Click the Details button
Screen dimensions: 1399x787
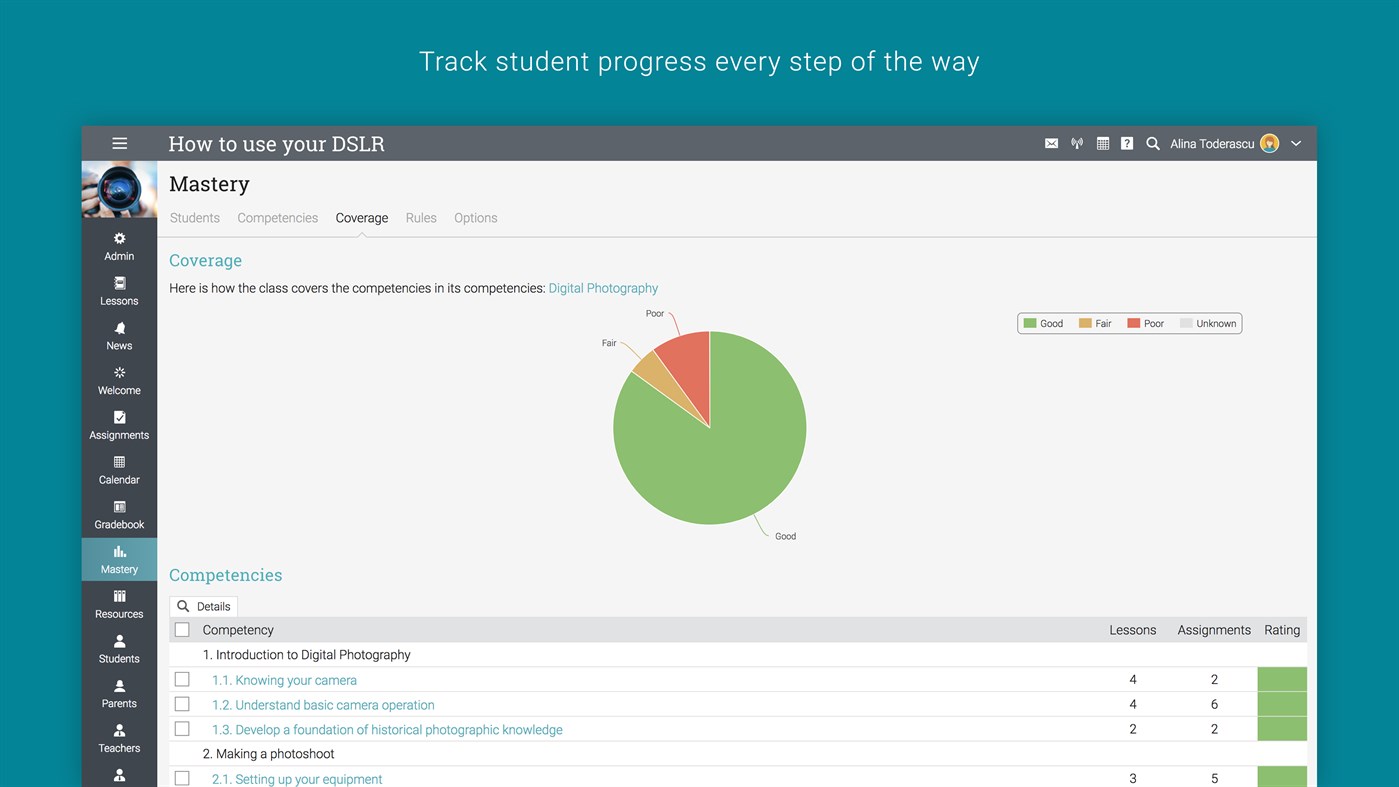tap(203, 606)
